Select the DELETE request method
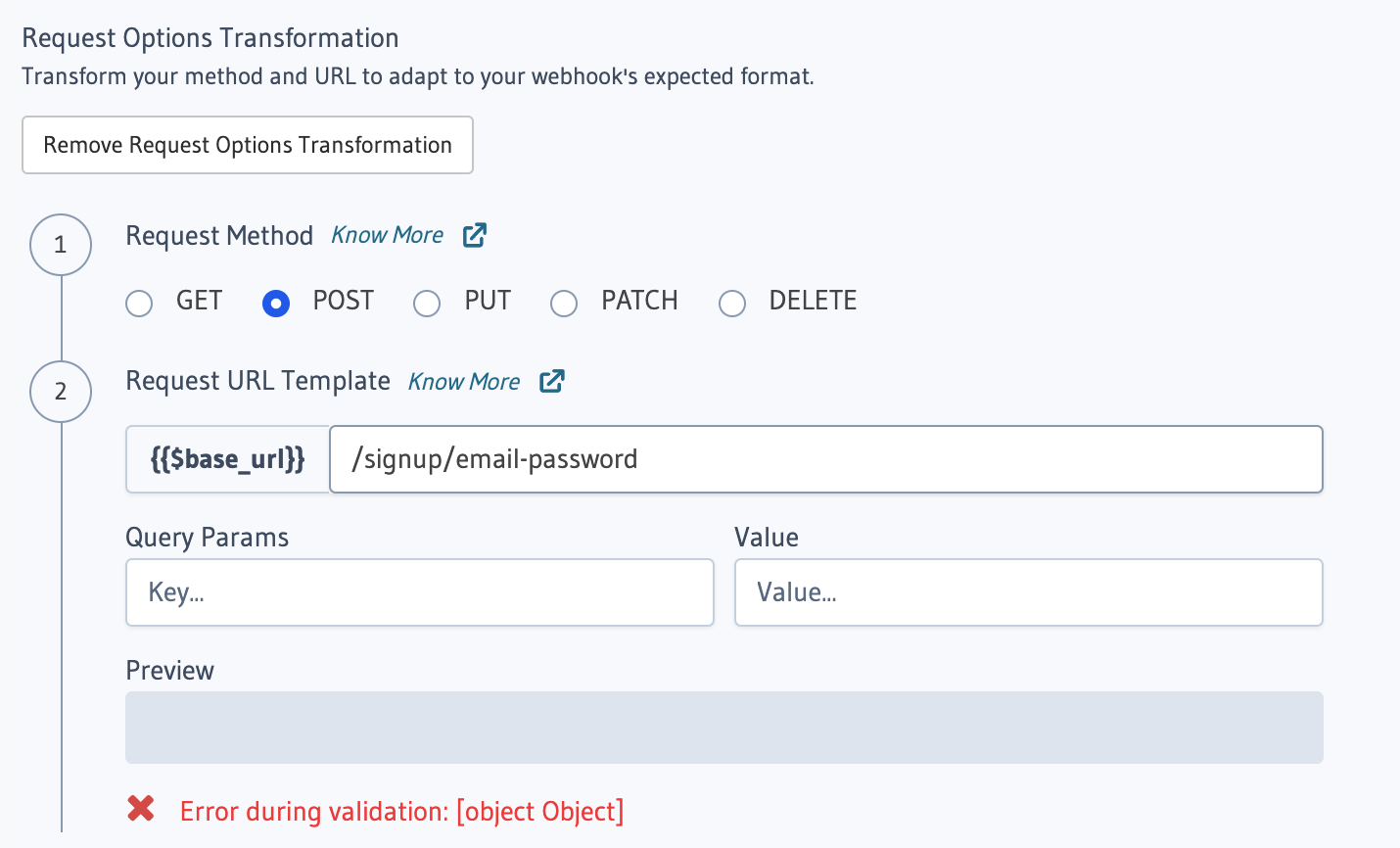 point(732,304)
